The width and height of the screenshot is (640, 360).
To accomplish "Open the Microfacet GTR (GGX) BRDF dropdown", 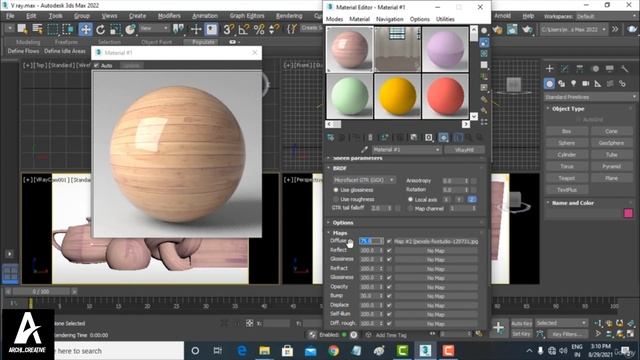I will tap(364, 180).
